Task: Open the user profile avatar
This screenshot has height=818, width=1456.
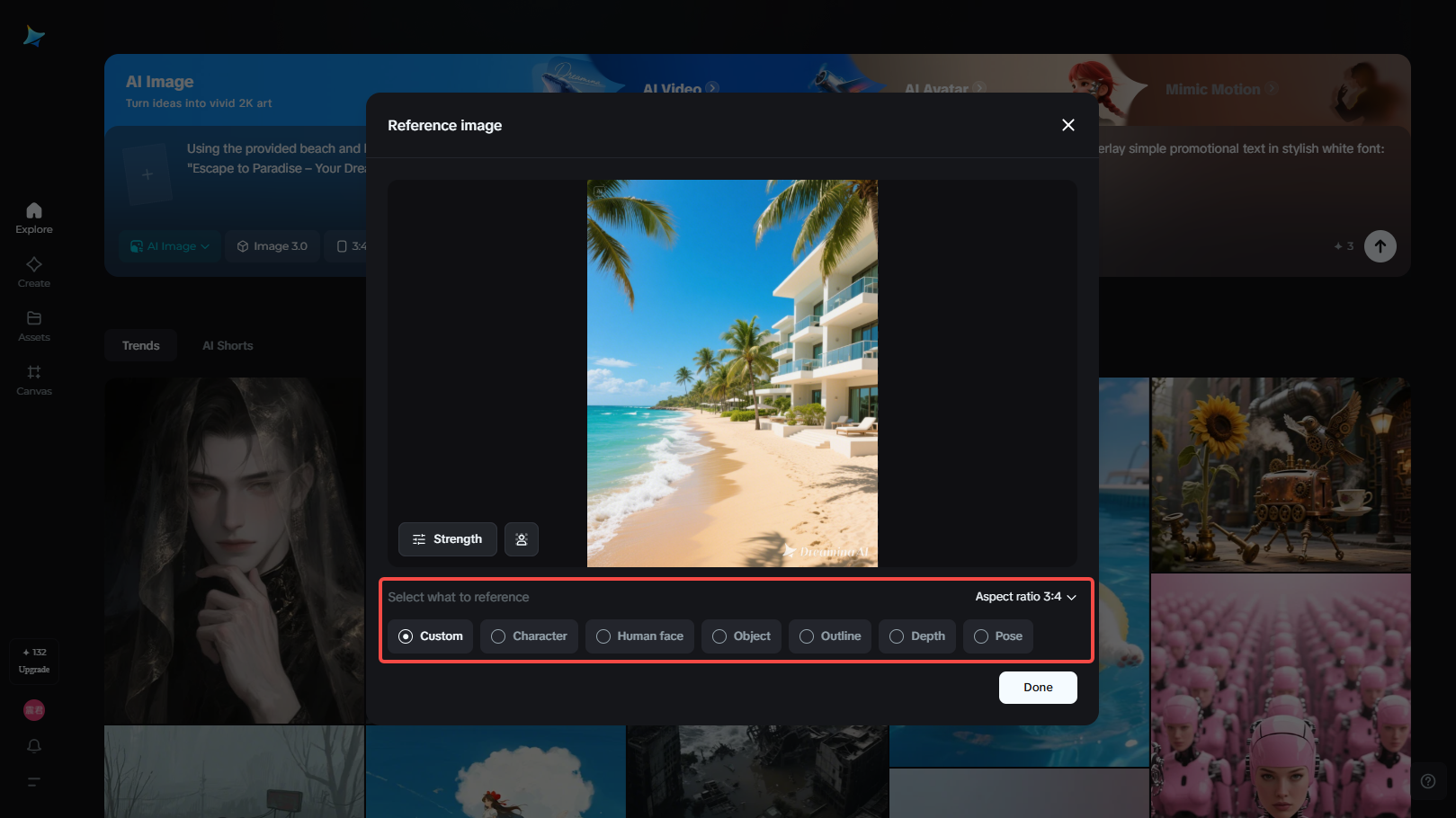Action: click(x=34, y=710)
